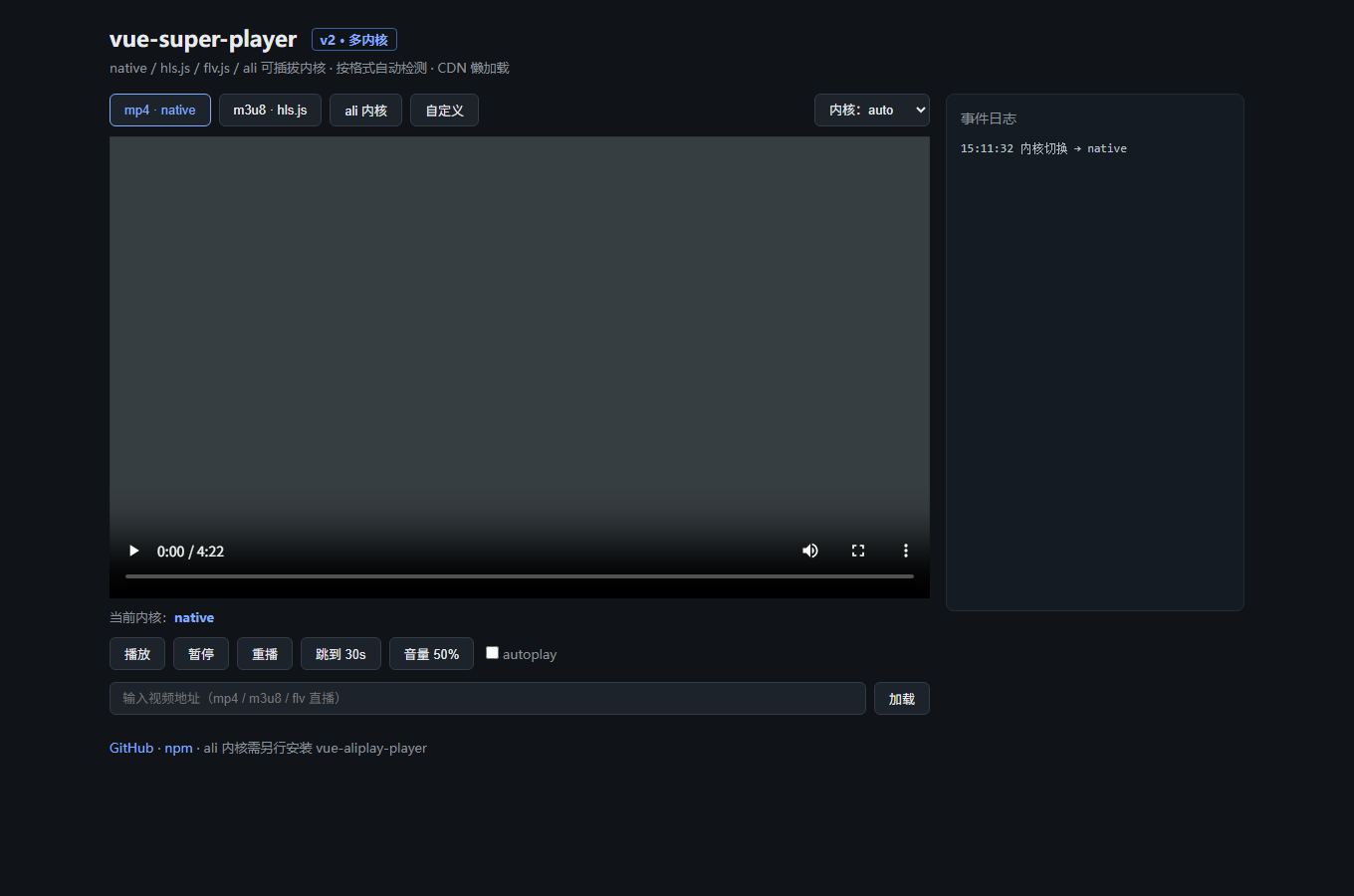Open the video's three-dot more options menu

click(906, 551)
